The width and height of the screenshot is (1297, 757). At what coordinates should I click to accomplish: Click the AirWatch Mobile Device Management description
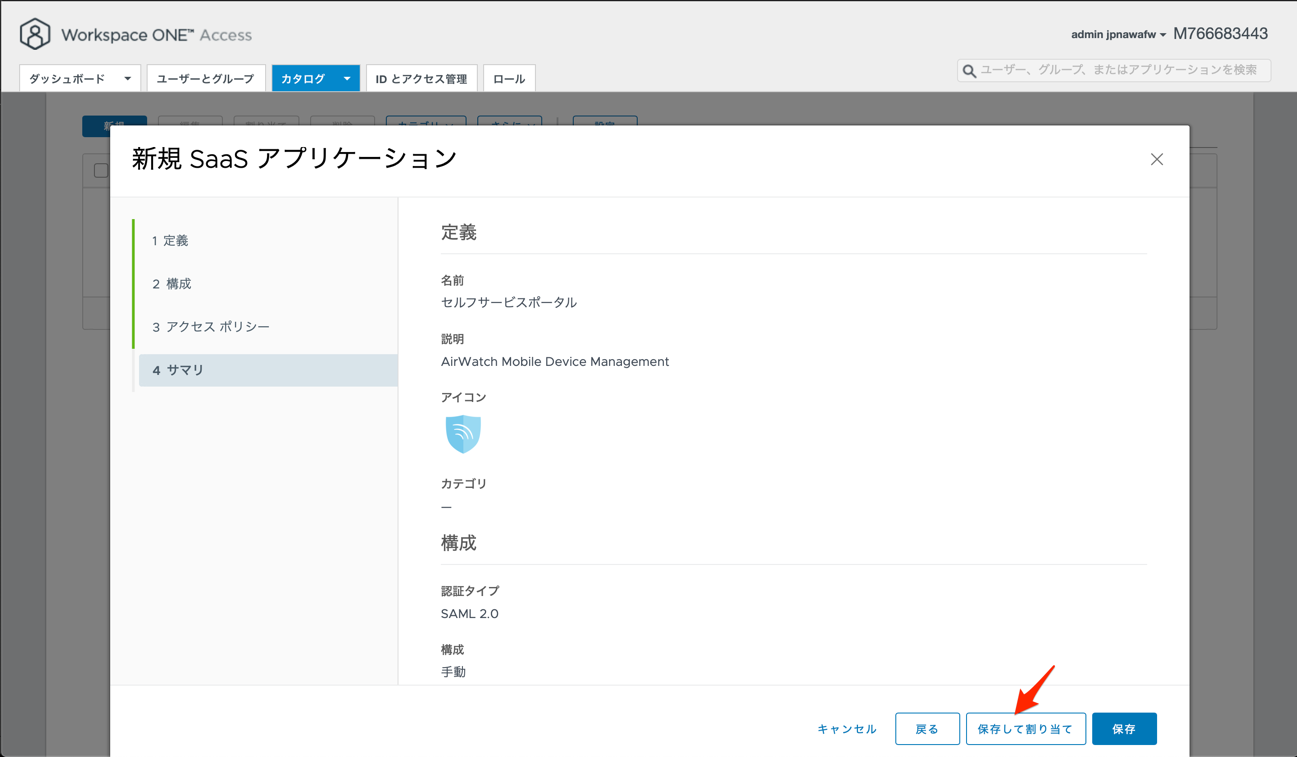[555, 362]
